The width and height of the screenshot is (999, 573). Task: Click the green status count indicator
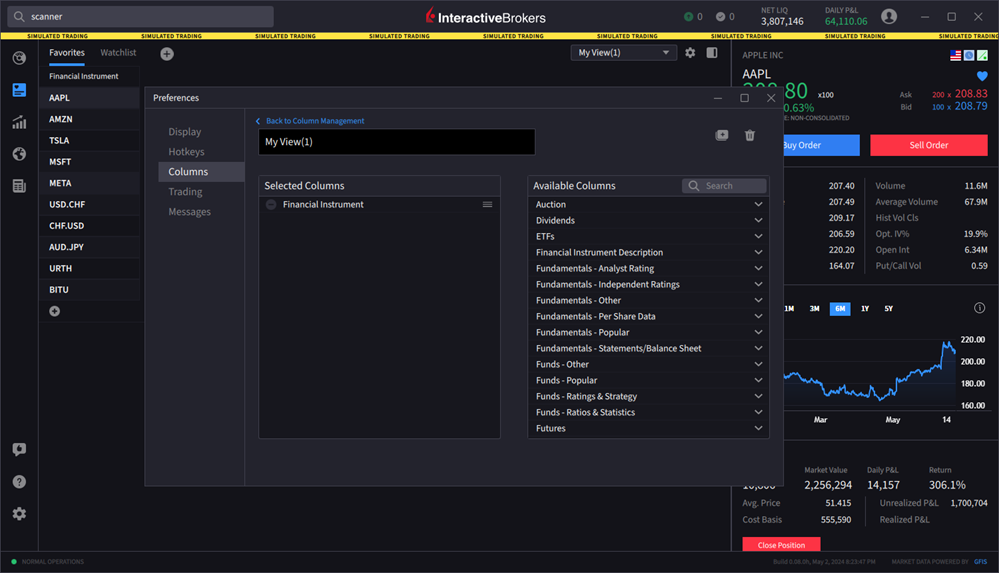click(x=693, y=17)
